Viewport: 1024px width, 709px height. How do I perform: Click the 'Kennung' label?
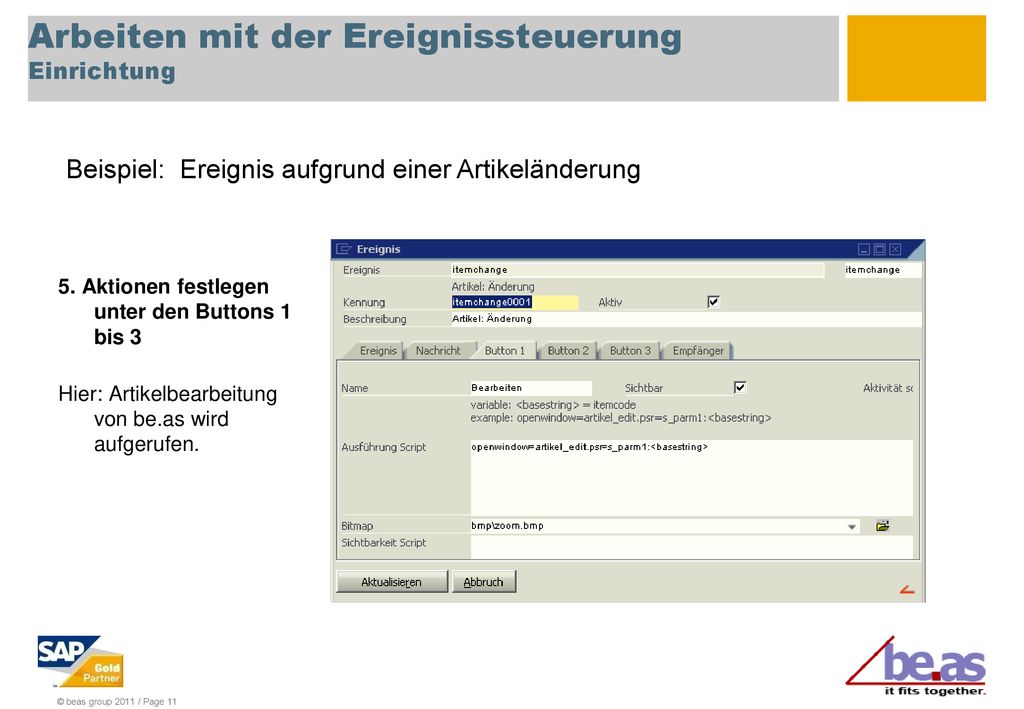pos(364,302)
